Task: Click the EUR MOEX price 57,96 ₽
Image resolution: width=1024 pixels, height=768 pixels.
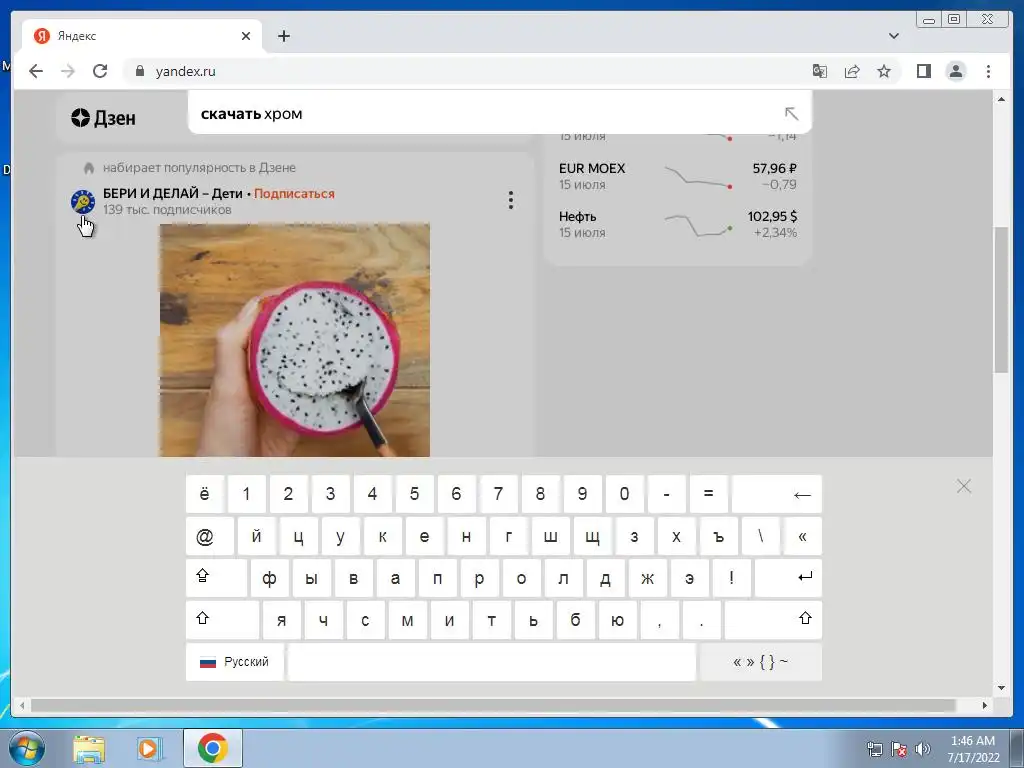Action: click(774, 168)
